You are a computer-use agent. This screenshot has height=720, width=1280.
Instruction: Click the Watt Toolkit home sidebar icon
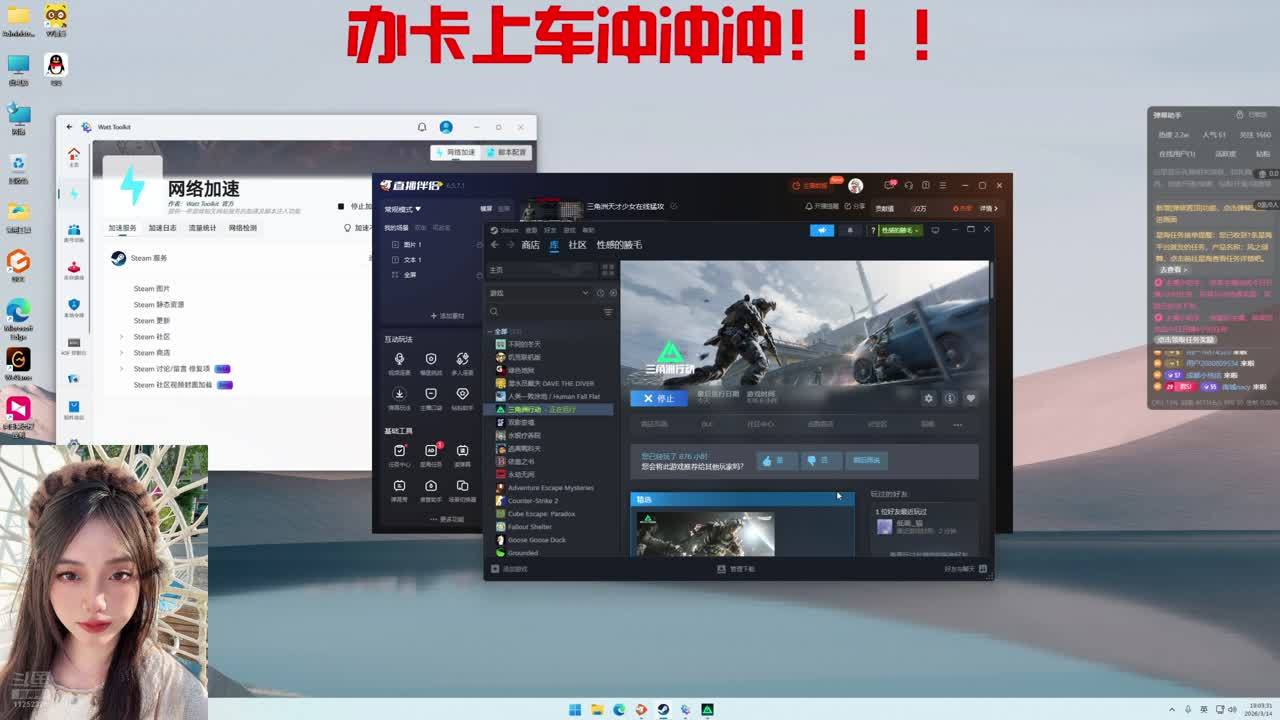click(73, 155)
